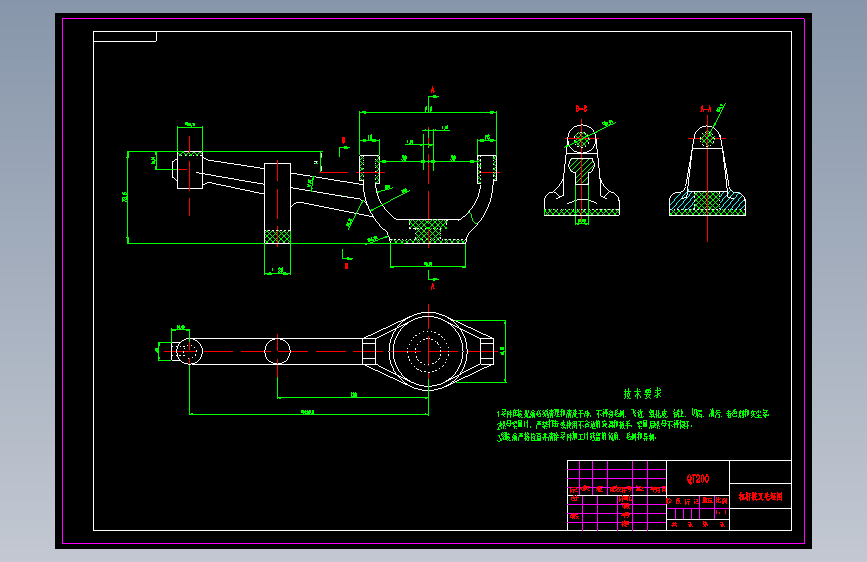
Task: Select the first line of technical requirements notes
Action: point(633,414)
